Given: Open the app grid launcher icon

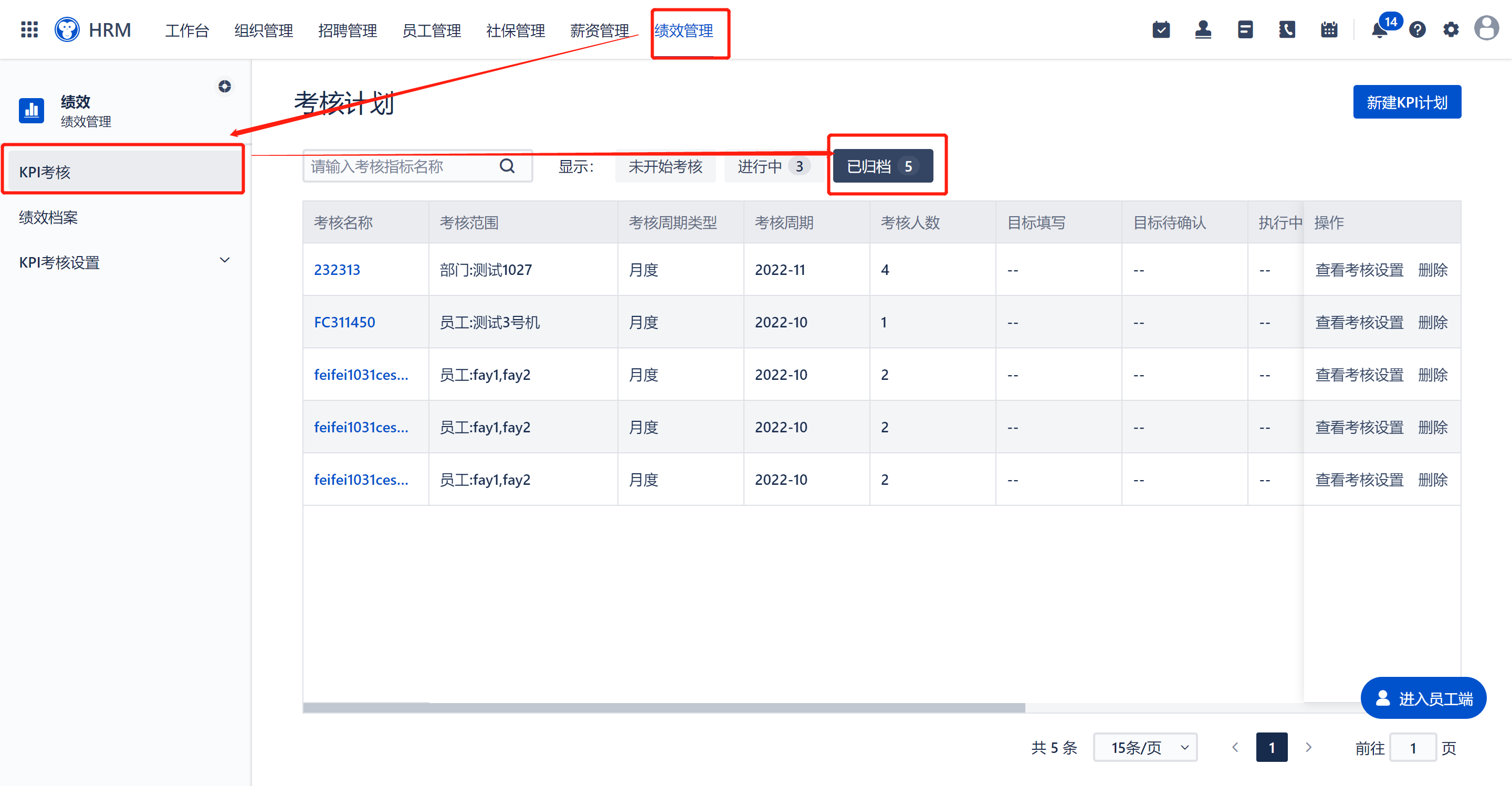Looking at the screenshot, I should click(x=29, y=29).
